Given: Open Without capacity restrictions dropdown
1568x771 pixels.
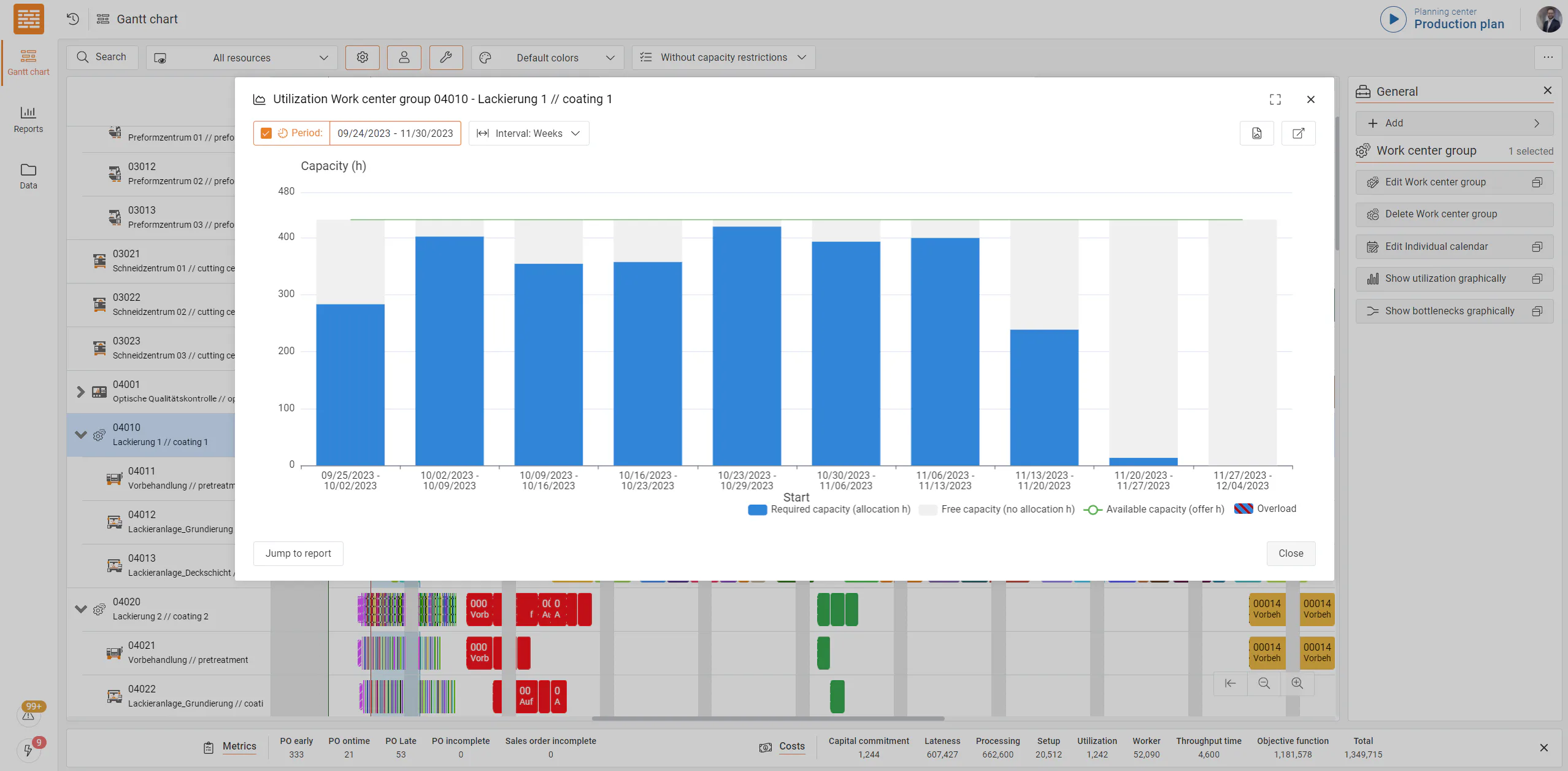Looking at the screenshot, I should (724, 57).
